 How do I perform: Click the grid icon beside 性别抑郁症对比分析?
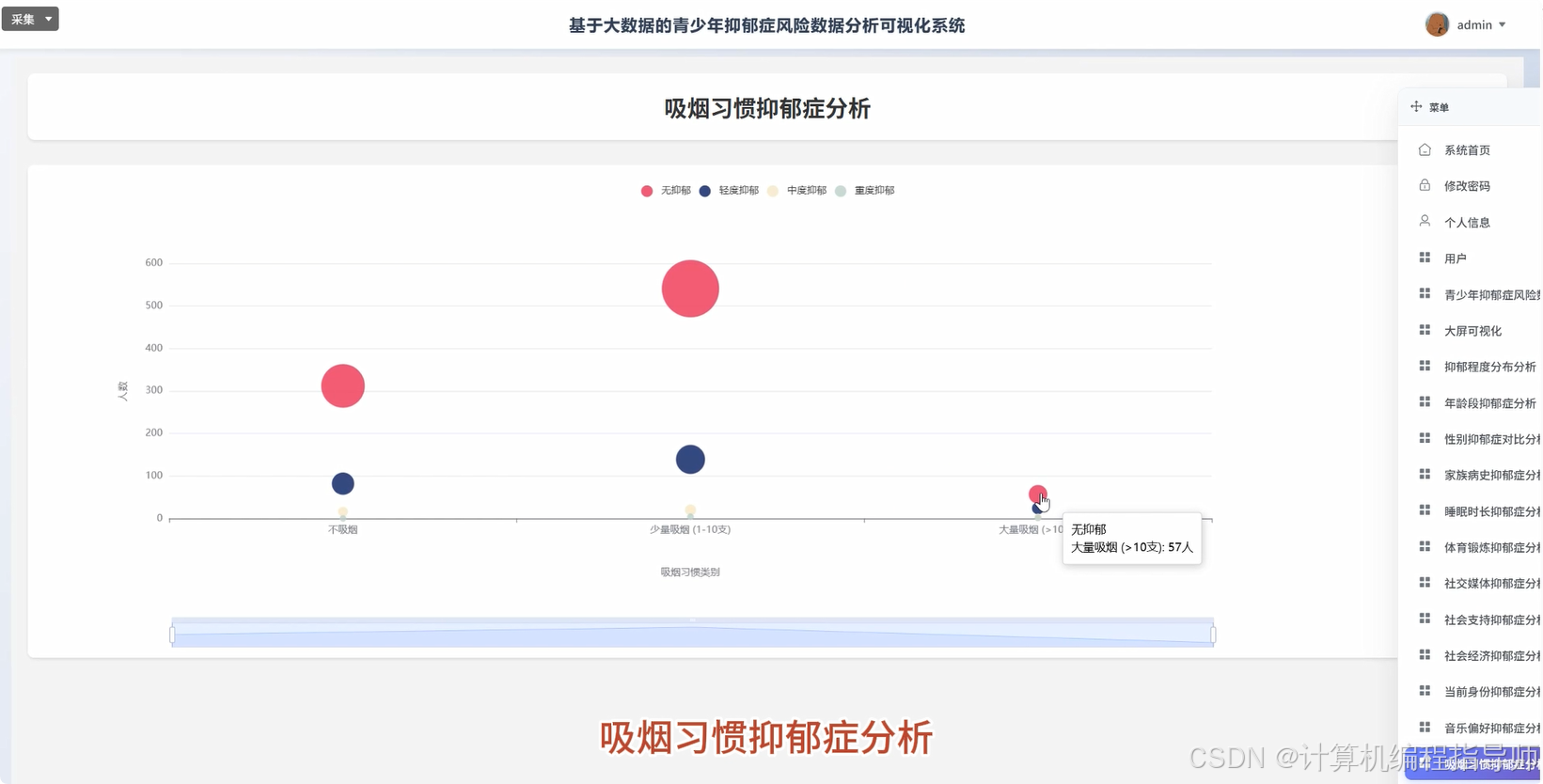click(1425, 438)
